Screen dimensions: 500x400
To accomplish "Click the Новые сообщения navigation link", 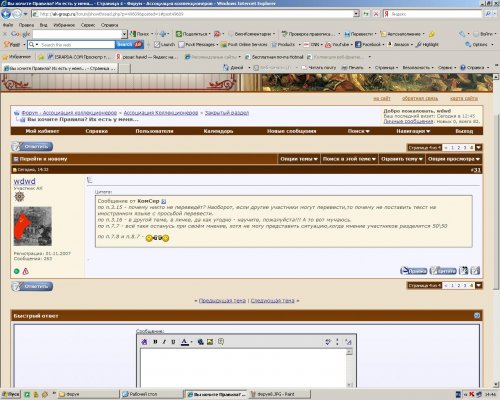I will pos(292,131).
